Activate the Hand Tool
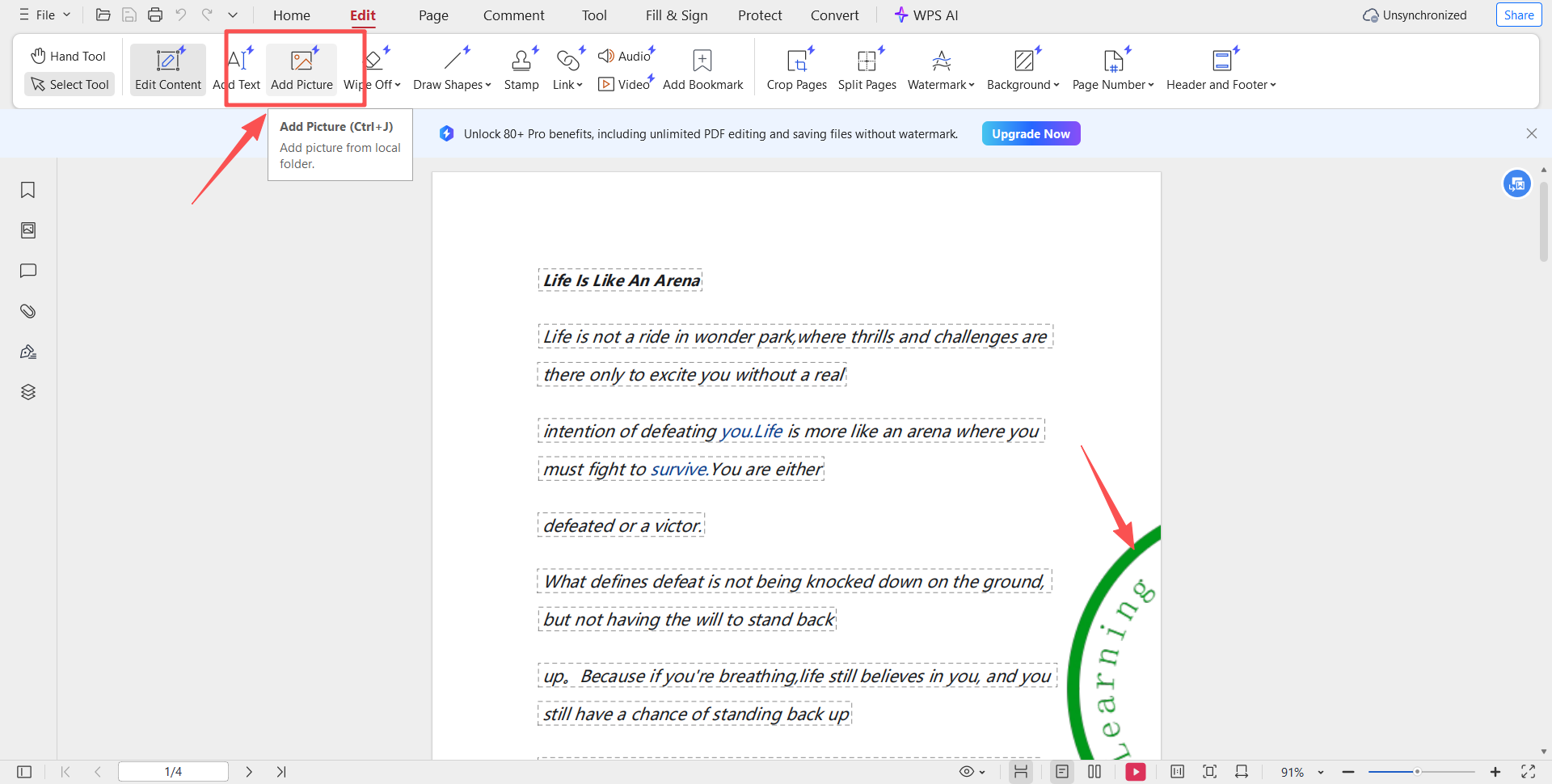The image size is (1552, 784). point(69,56)
